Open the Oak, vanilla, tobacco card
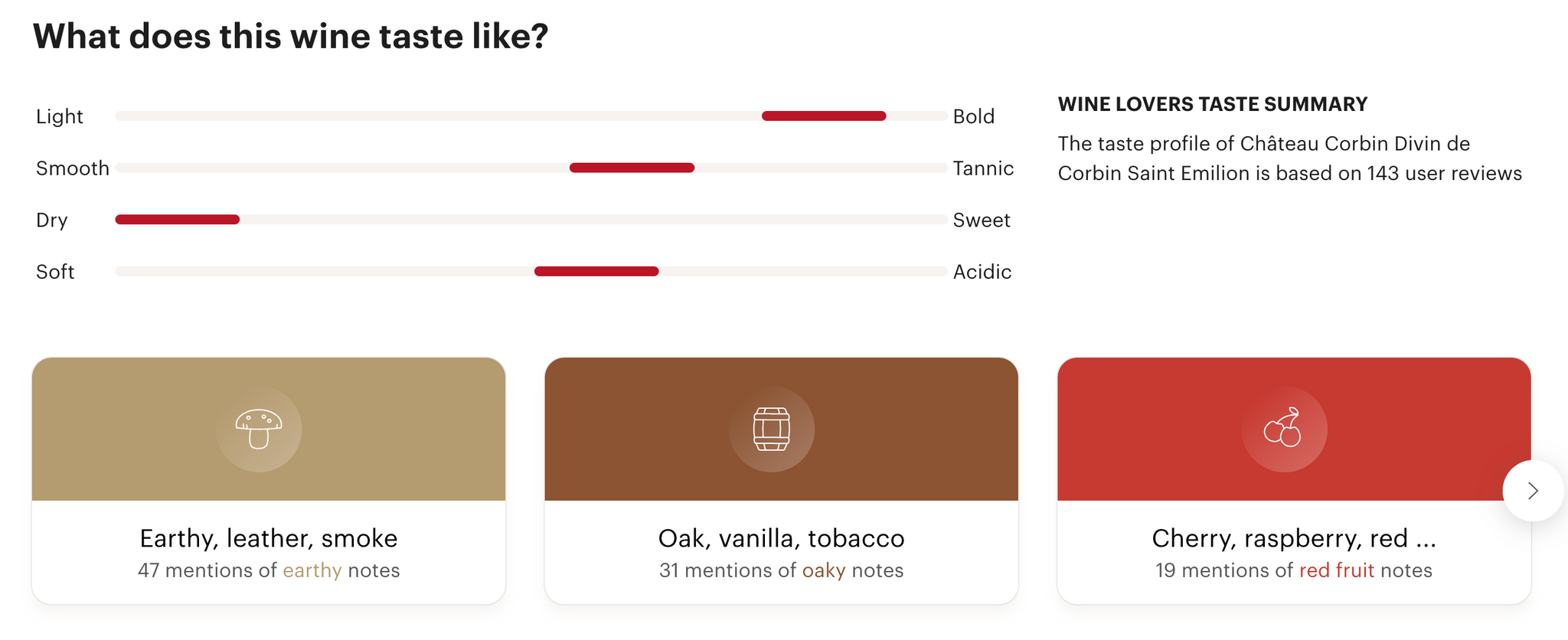Screen dimensions: 1568x640 coord(781,481)
